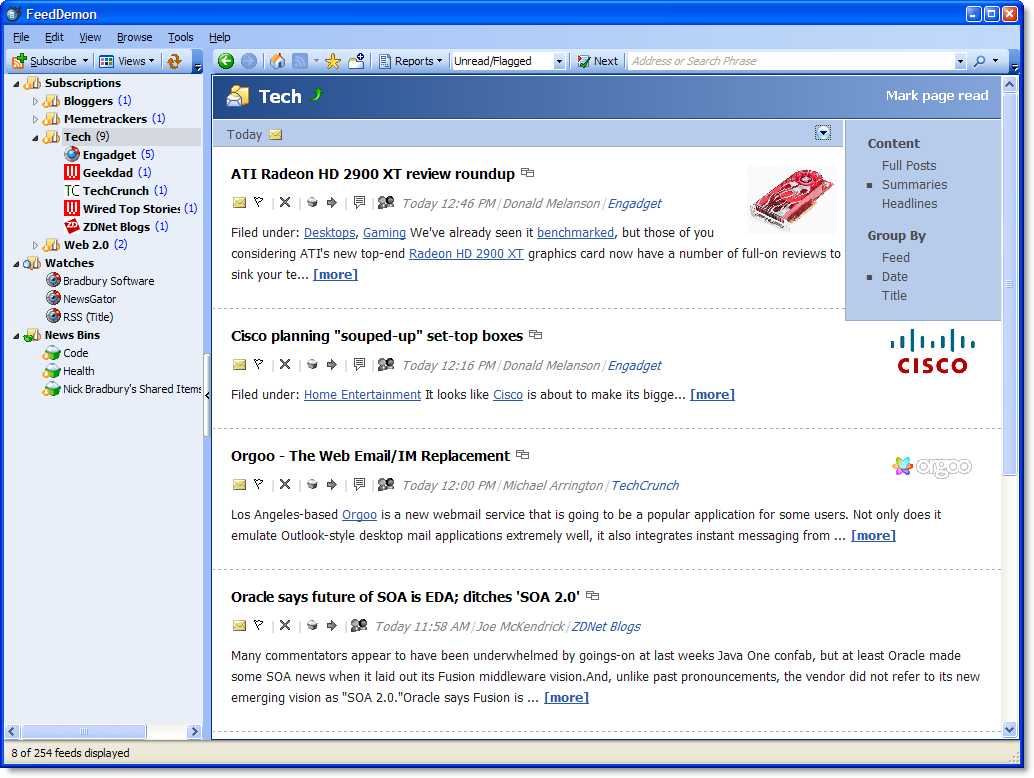1034x778 pixels.
Task: Click the Forward navigation arrow
Action: [x=249, y=61]
